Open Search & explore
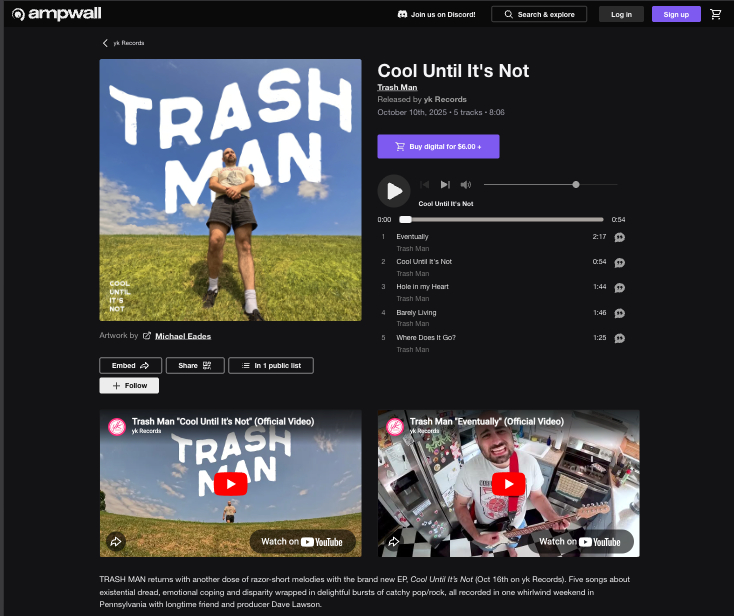The width and height of the screenshot is (734, 616). tap(539, 14)
